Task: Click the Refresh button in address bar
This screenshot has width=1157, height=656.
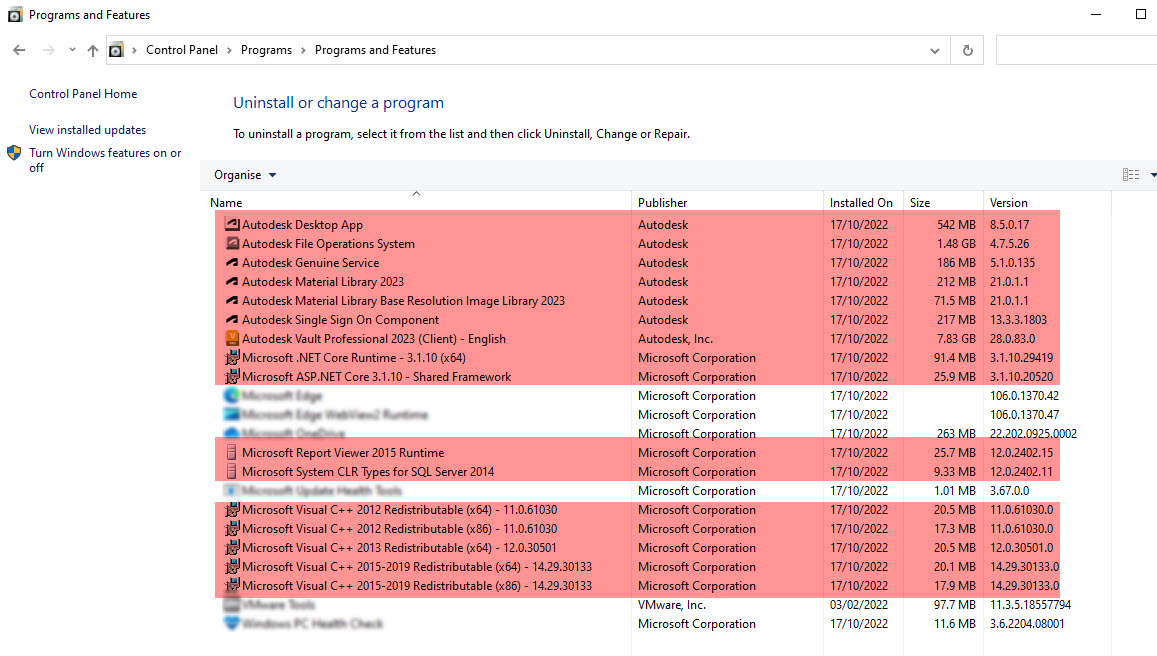Action: pyautogui.click(x=967, y=50)
